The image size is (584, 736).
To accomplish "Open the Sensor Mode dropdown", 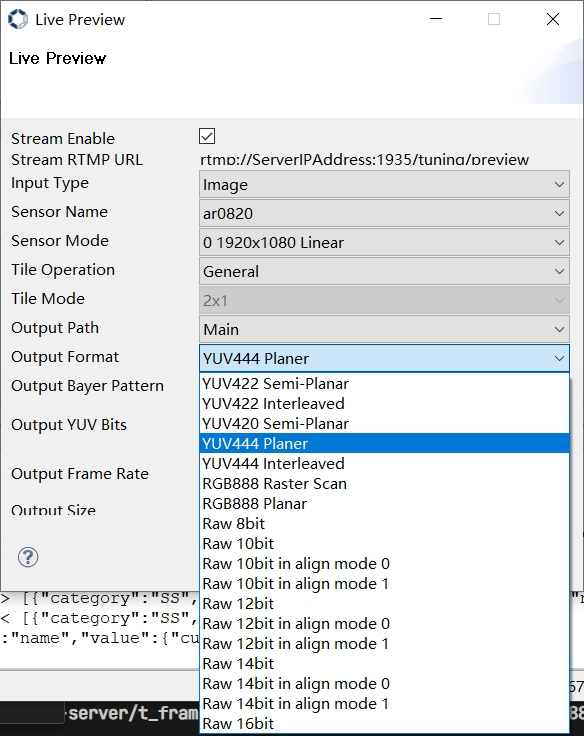I will coord(384,243).
